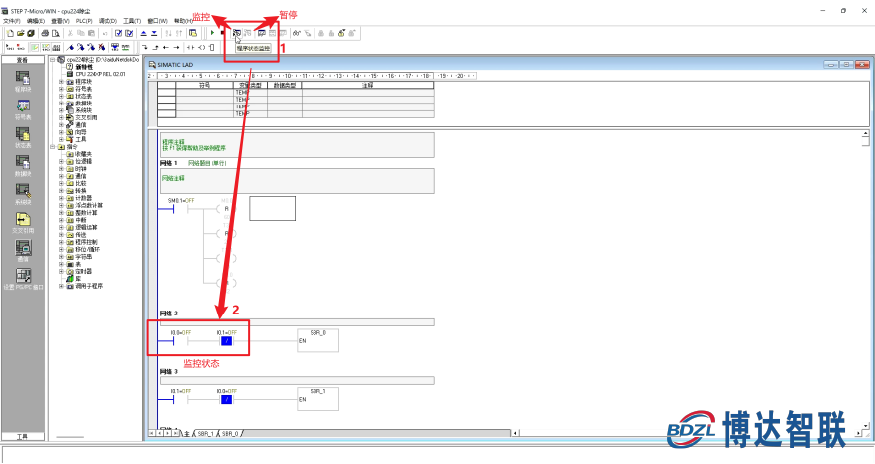Open the 工具(T) menu
This screenshot has width=875, height=464.
(x=132, y=21)
